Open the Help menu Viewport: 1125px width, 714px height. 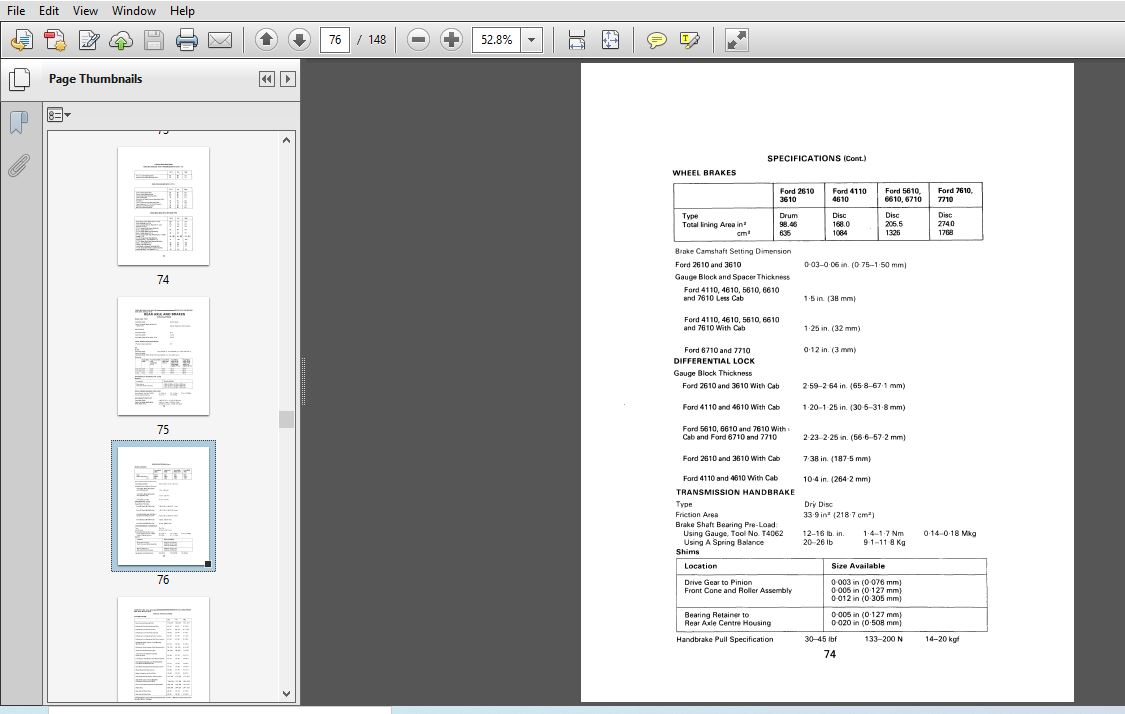[182, 11]
